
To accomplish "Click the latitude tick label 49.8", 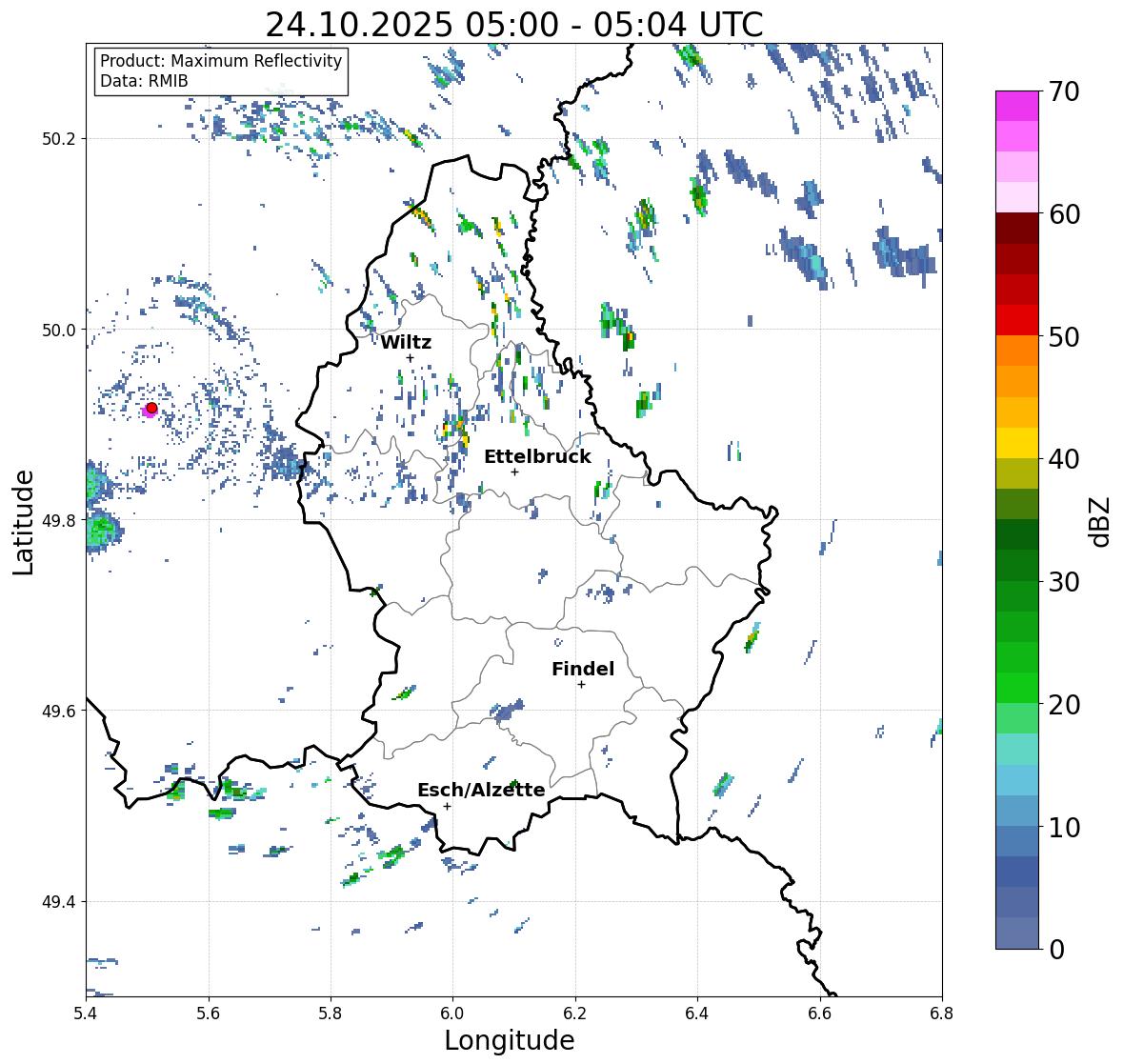I will coord(60,520).
